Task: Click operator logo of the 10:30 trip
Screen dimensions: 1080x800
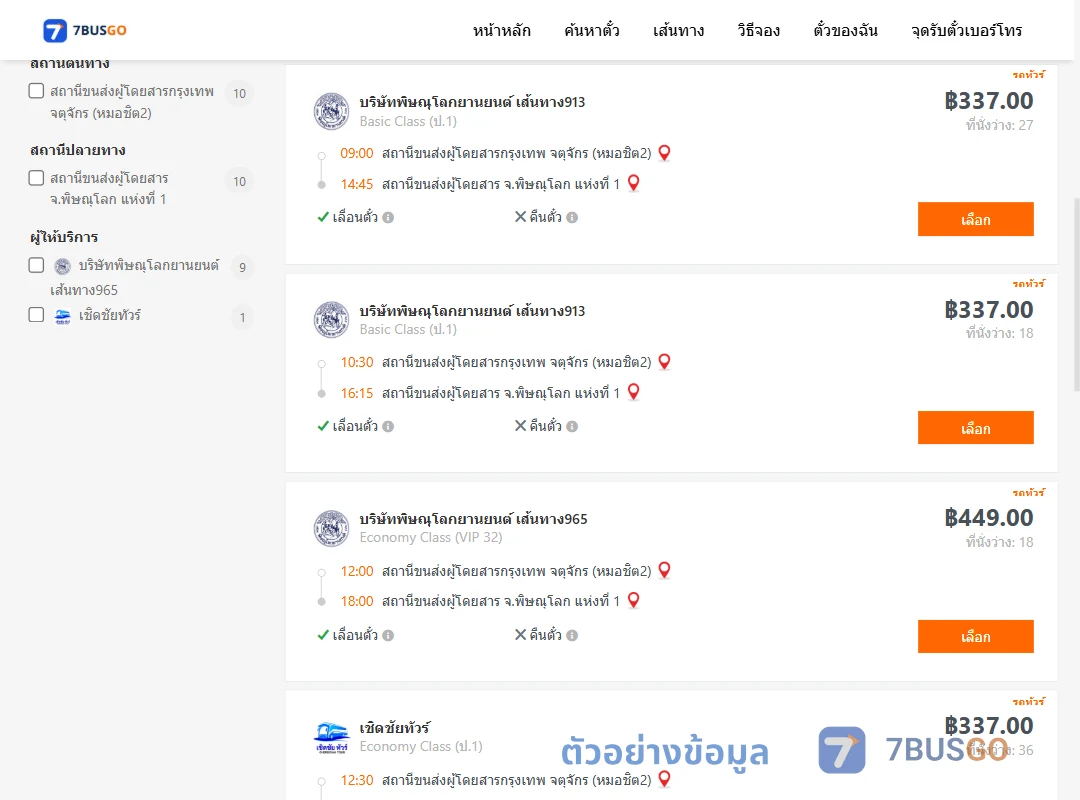Action: point(331,320)
